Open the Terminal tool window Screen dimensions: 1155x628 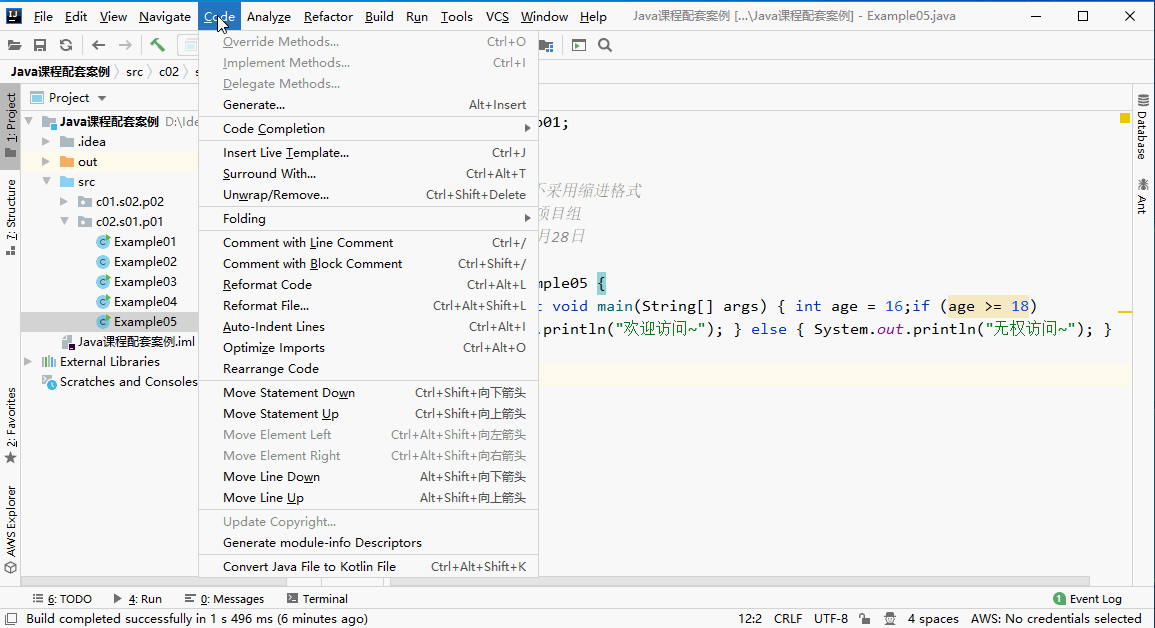(317, 599)
